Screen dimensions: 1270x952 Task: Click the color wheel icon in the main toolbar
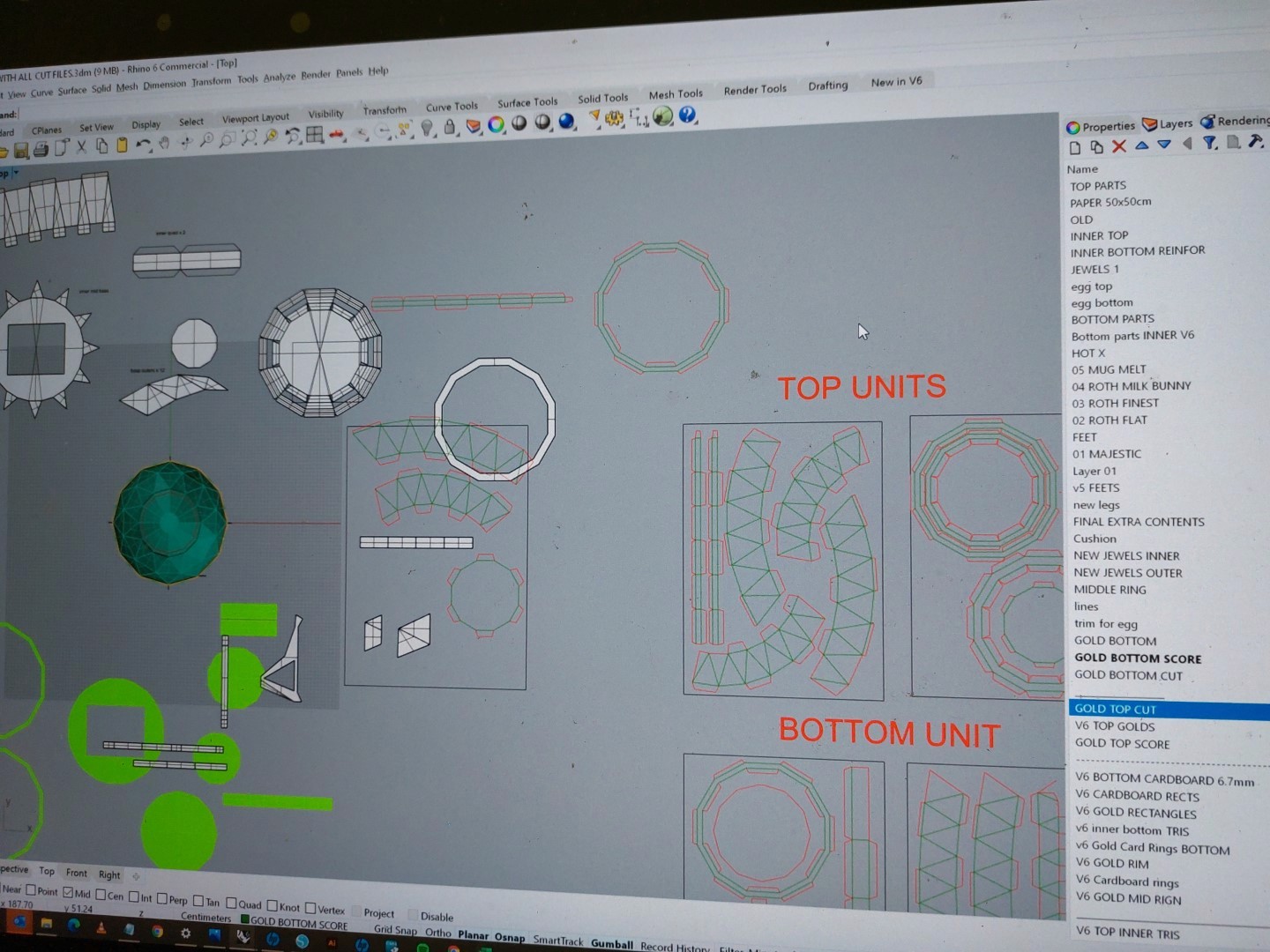pyautogui.click(x=497, y=125)
